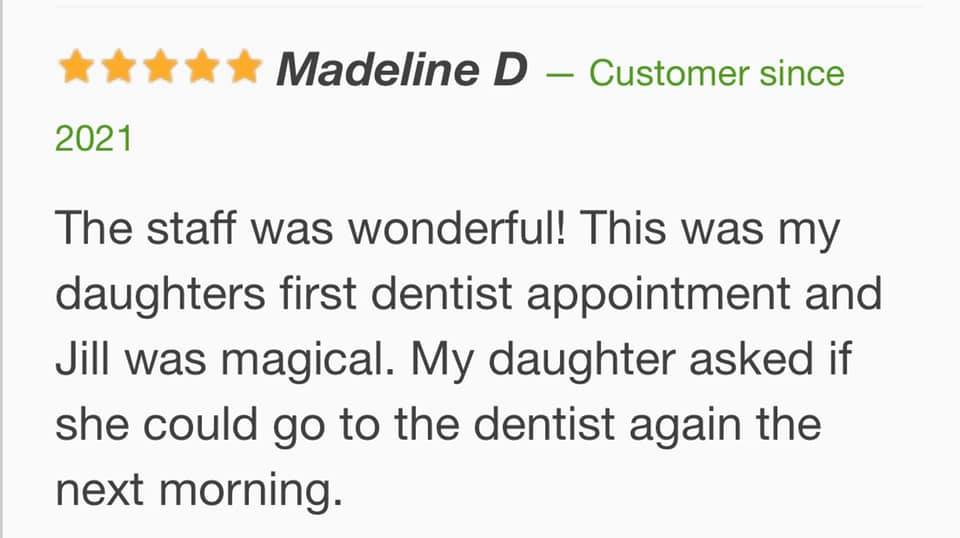Click 'next morning.' at review end
The height and width of the screenshot is (538, 960).
(199, 492)
